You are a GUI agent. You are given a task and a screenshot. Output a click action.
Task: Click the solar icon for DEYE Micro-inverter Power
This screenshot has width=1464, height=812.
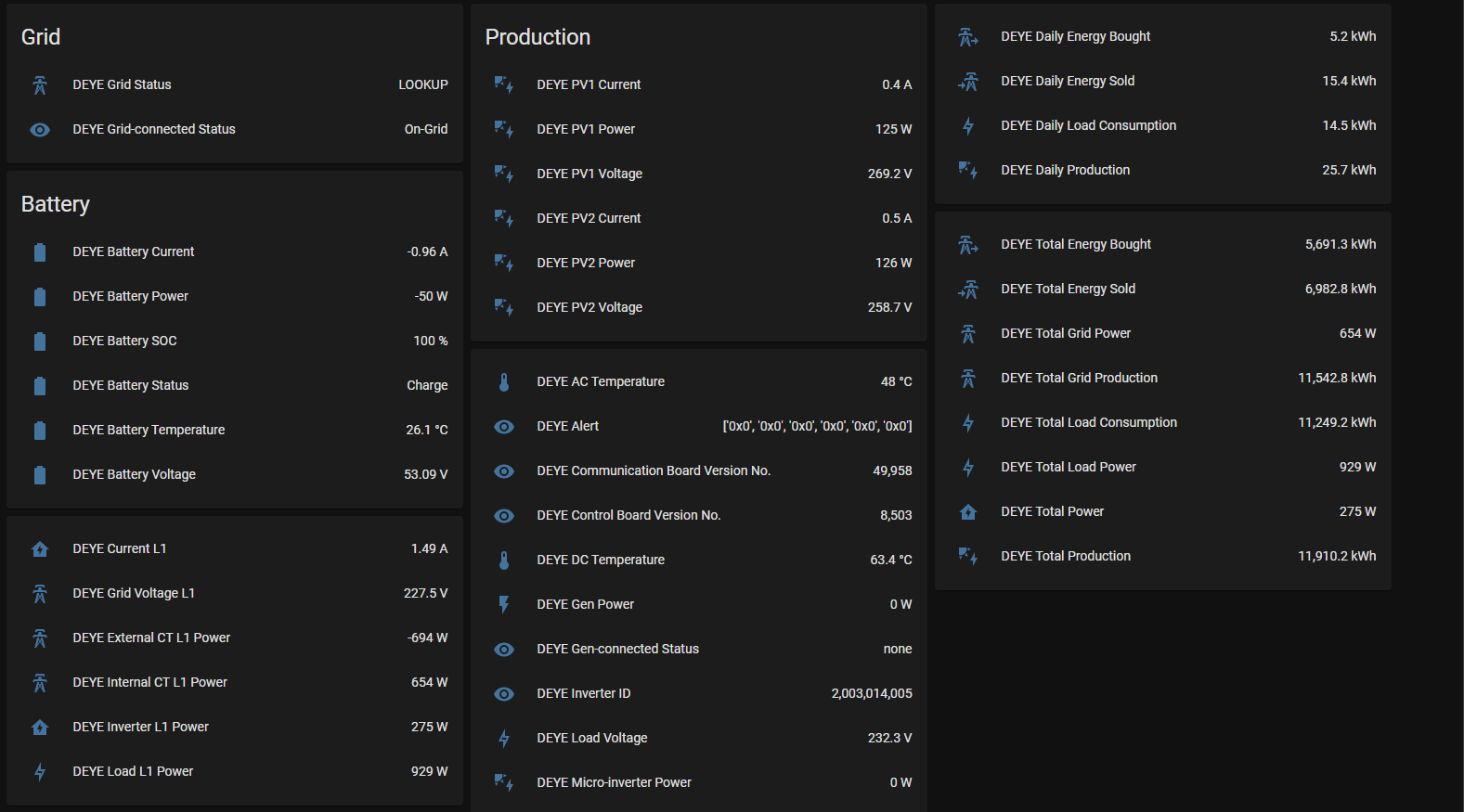[504, 783]
